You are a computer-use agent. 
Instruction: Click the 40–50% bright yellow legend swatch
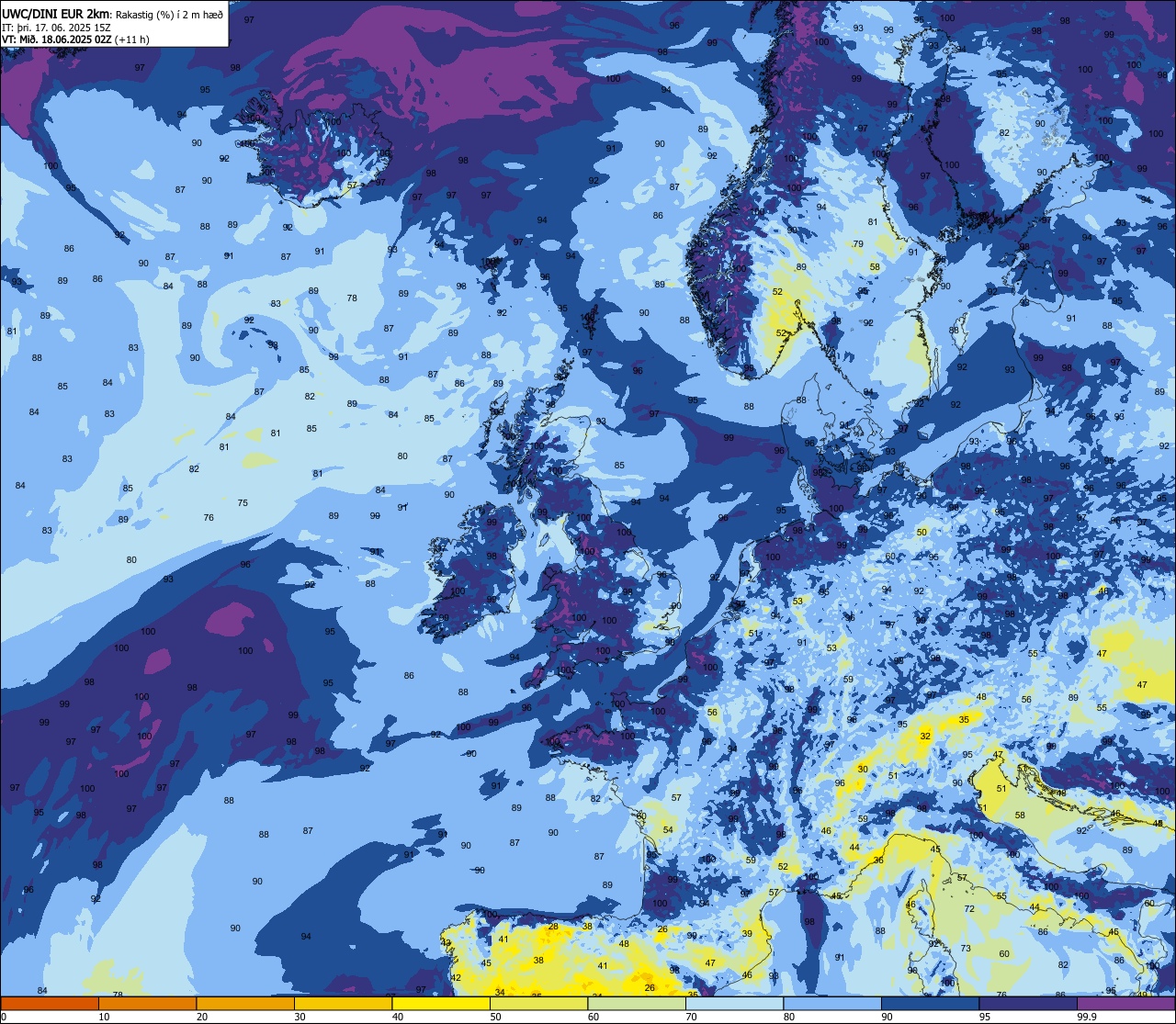coord(441,1004)
